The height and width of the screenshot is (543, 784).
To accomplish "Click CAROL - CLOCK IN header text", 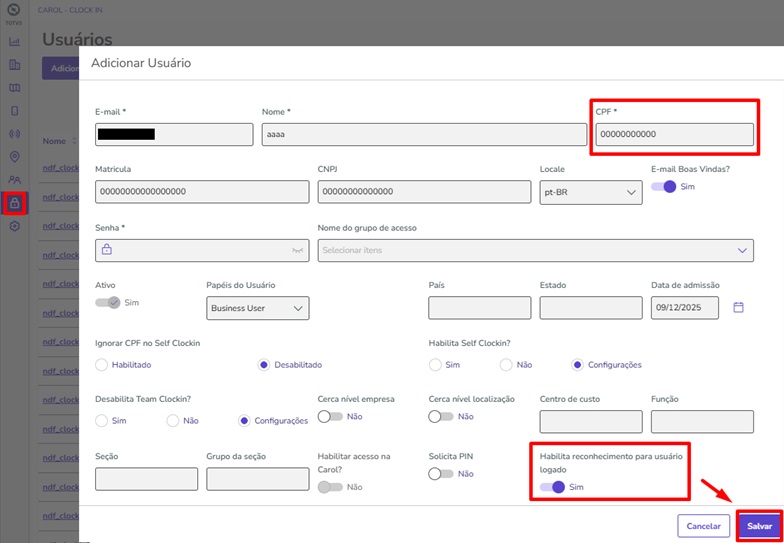I will pos(70,10).
